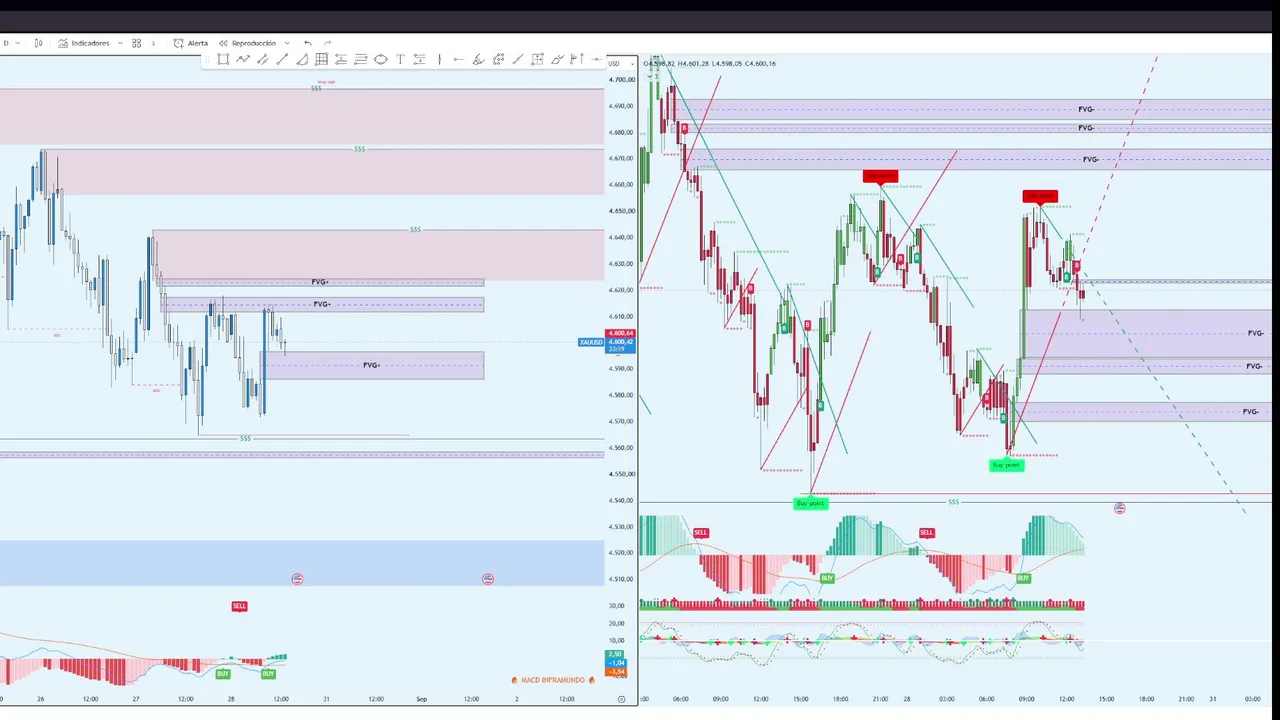Select the diagonal ray line tool
The height and width of the screenshot is (720, 1280).
[517, 59]
